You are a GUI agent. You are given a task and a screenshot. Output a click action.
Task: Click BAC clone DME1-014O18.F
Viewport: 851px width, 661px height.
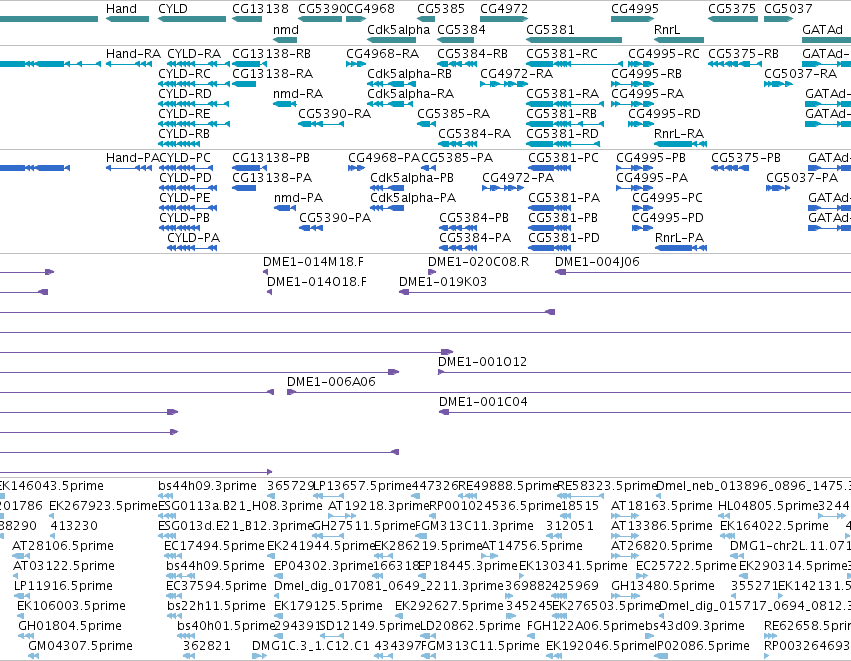(x=316, y=282)
